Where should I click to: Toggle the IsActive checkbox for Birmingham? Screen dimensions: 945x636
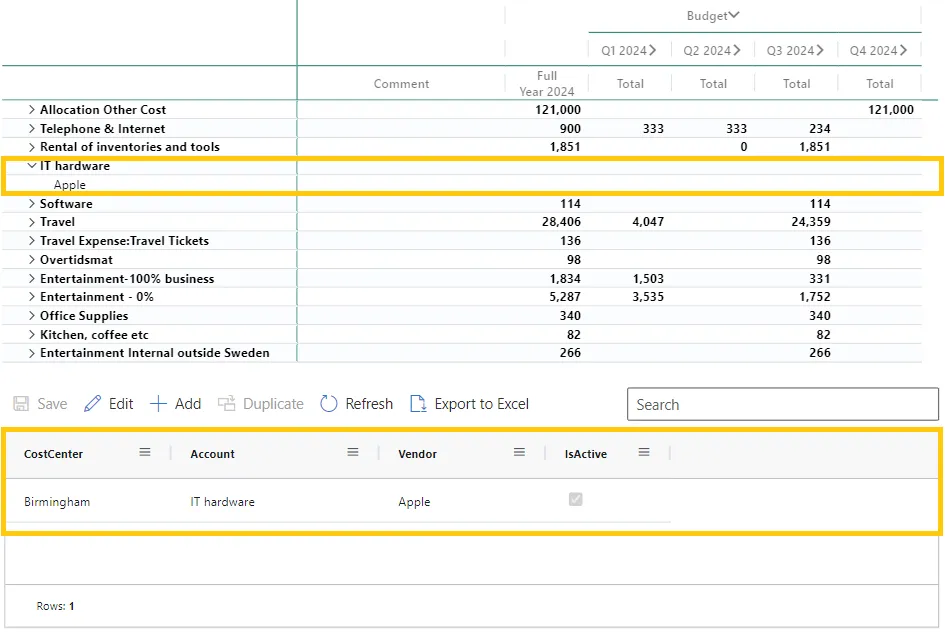pyautogui.click(x=576, y=499)
